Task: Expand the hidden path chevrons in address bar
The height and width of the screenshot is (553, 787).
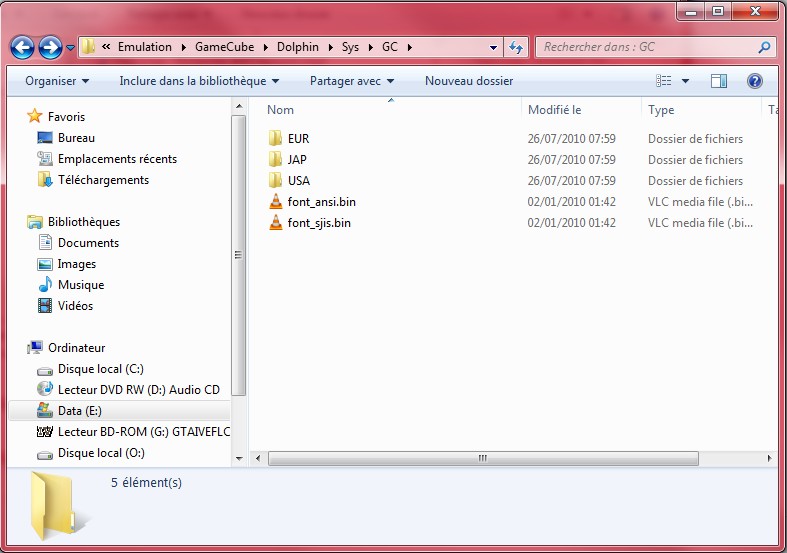Action: click(x=106, y=47)
